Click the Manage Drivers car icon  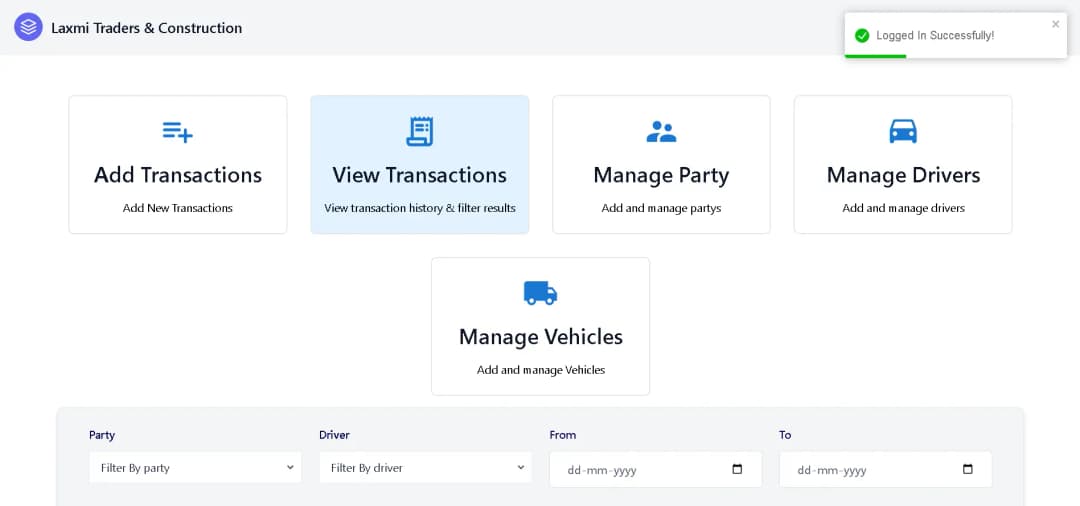[x=903, y=131]
